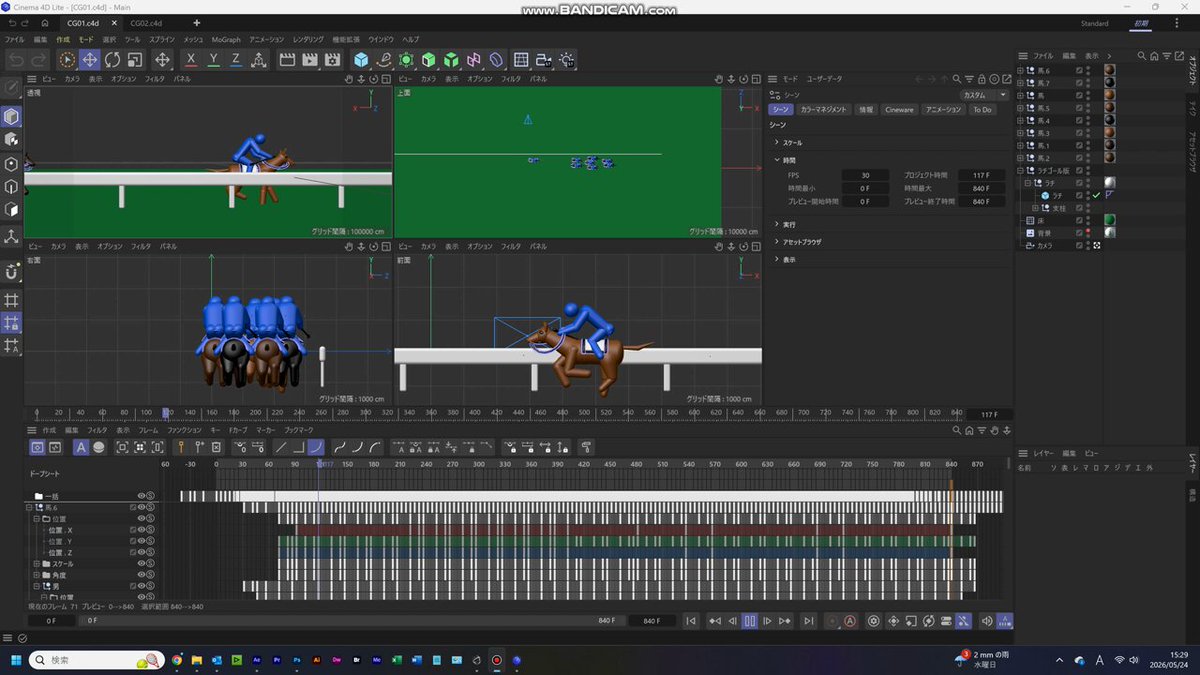Toggle the Z axis lock
The height and width of the screenshot is (675, 1200).
click(x=236, y=60)
